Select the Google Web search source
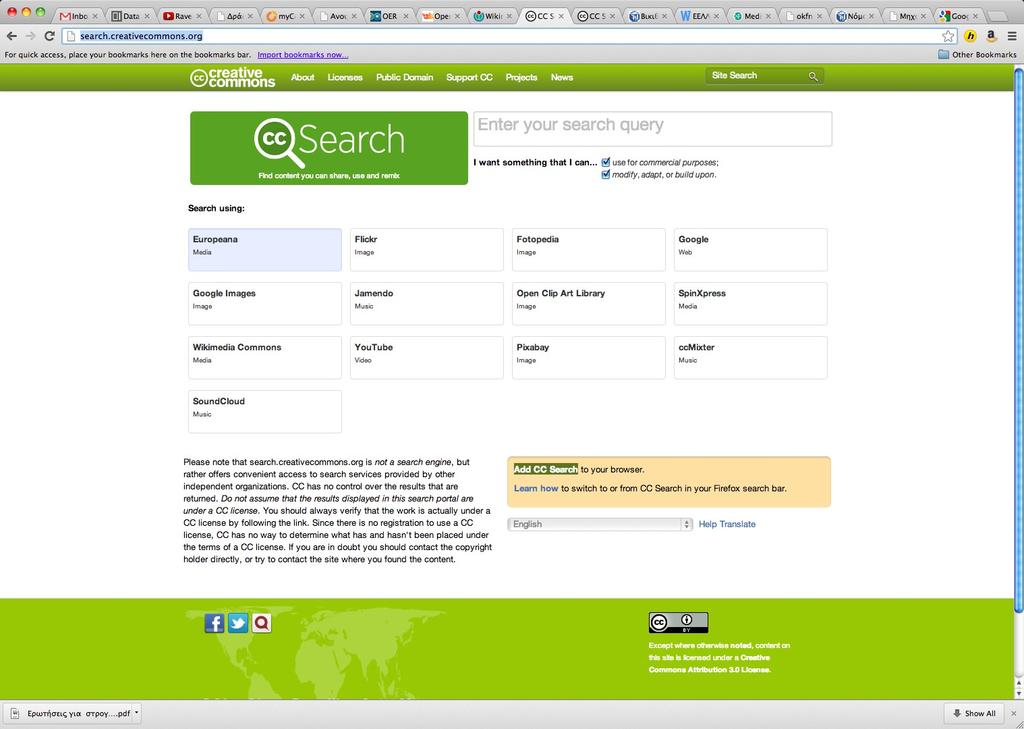 [750, 250]
